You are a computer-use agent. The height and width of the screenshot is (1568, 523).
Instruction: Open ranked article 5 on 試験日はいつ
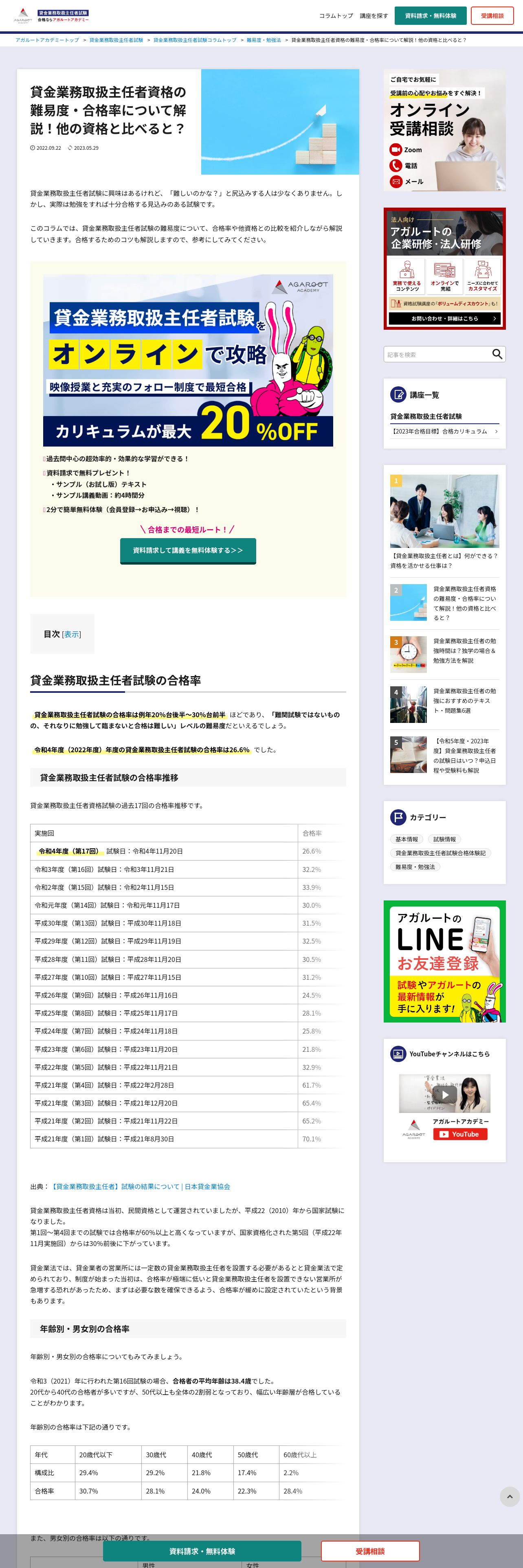point(444,755)
